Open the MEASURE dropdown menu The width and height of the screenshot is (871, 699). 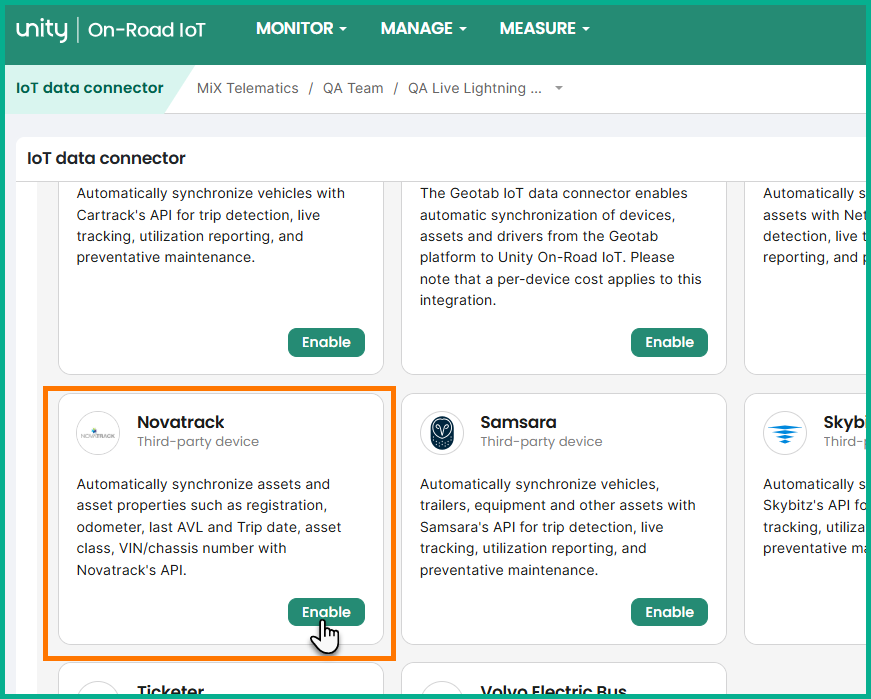coord(544,29)
